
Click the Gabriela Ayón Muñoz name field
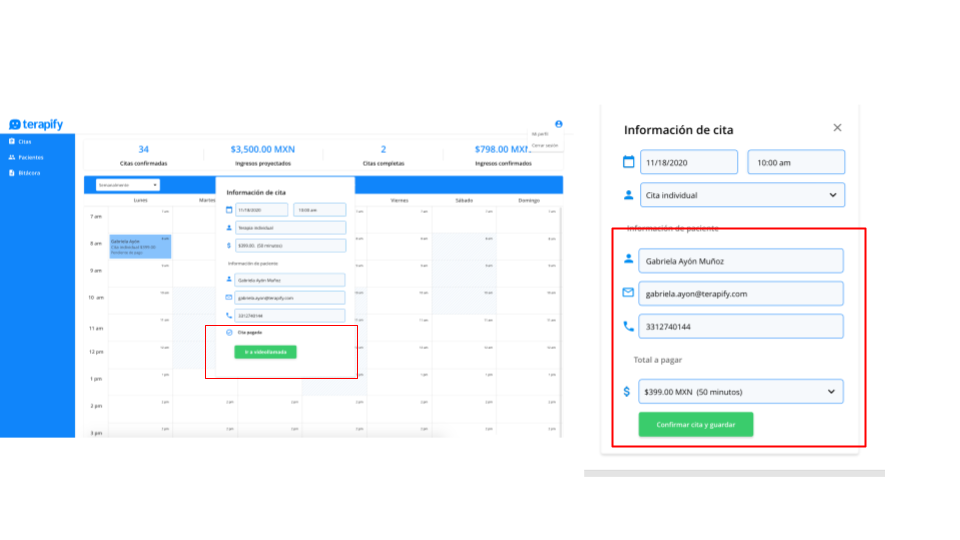(x=741, y=261)
